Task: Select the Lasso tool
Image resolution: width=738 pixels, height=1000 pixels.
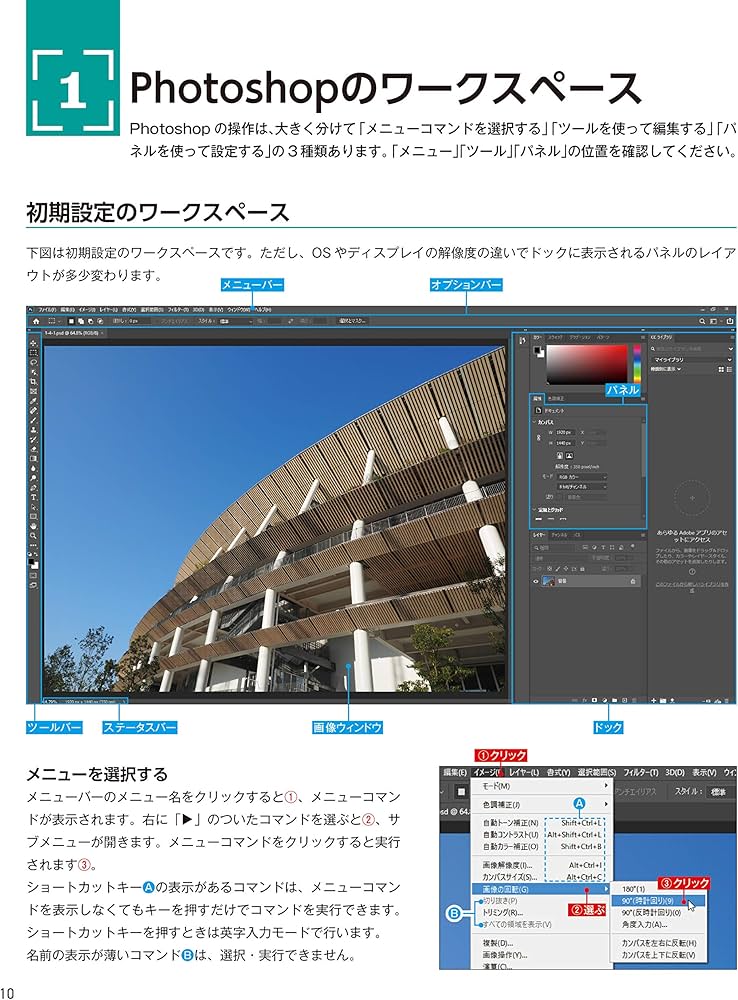Action: click(x=33, y=362)
